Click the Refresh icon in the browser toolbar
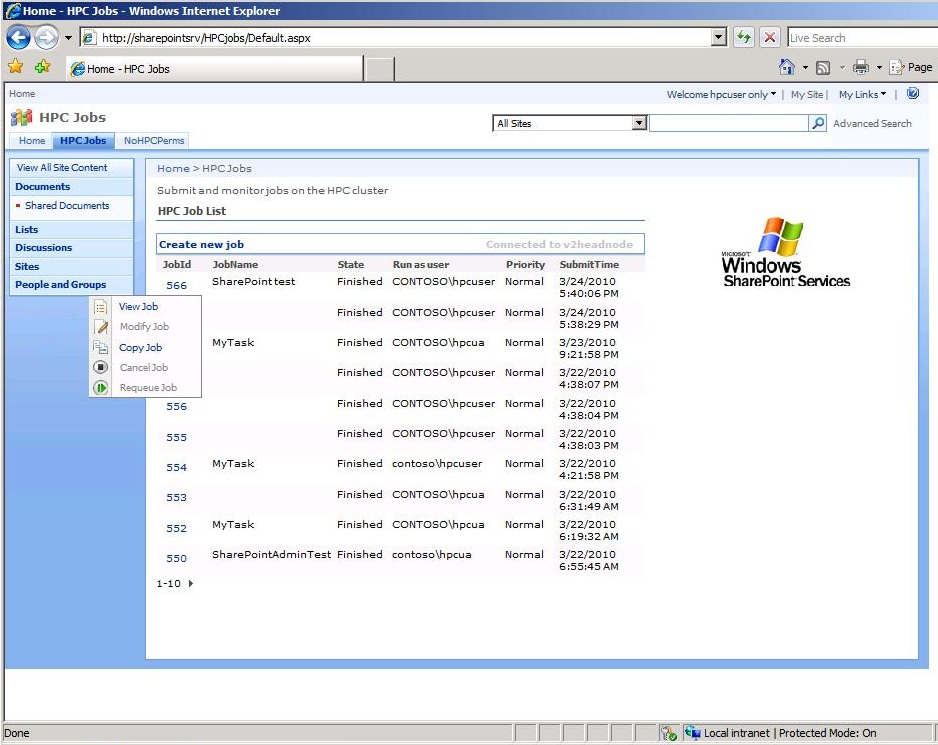Viewport: 938px width, 745px height. pyautogui.click(x=743, y=37)
